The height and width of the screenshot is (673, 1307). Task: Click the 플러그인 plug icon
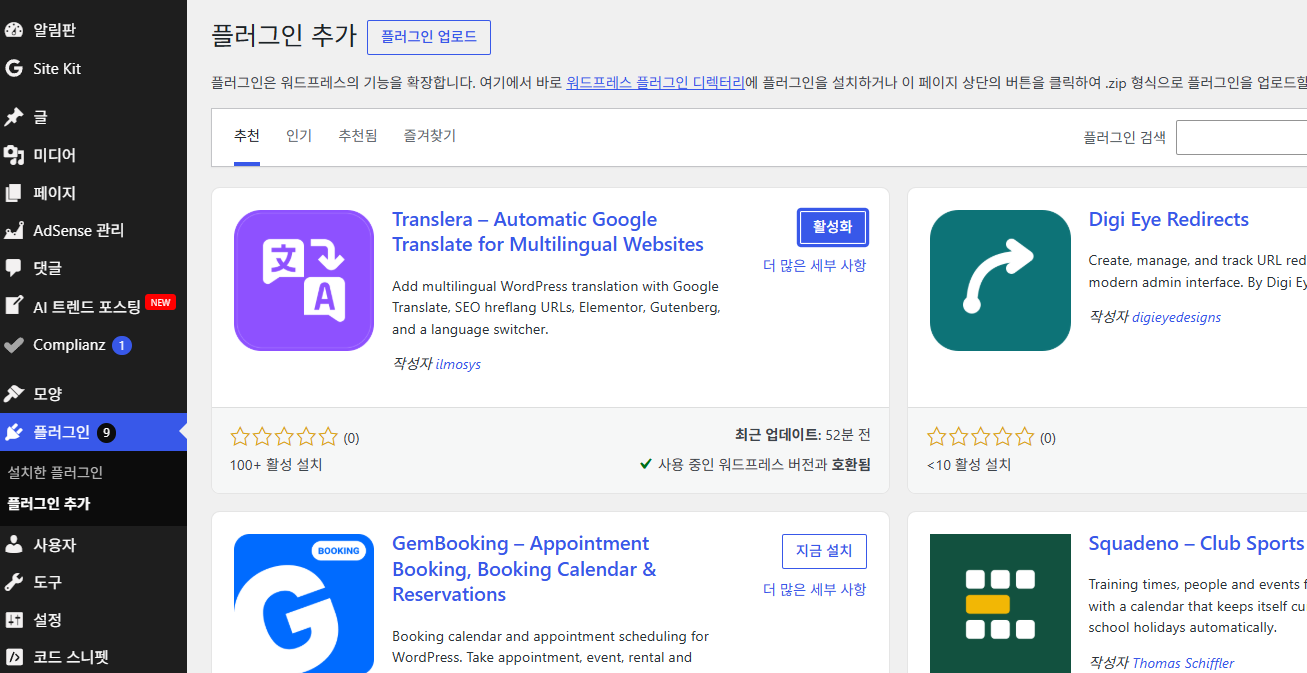click(x=14, y=432)
